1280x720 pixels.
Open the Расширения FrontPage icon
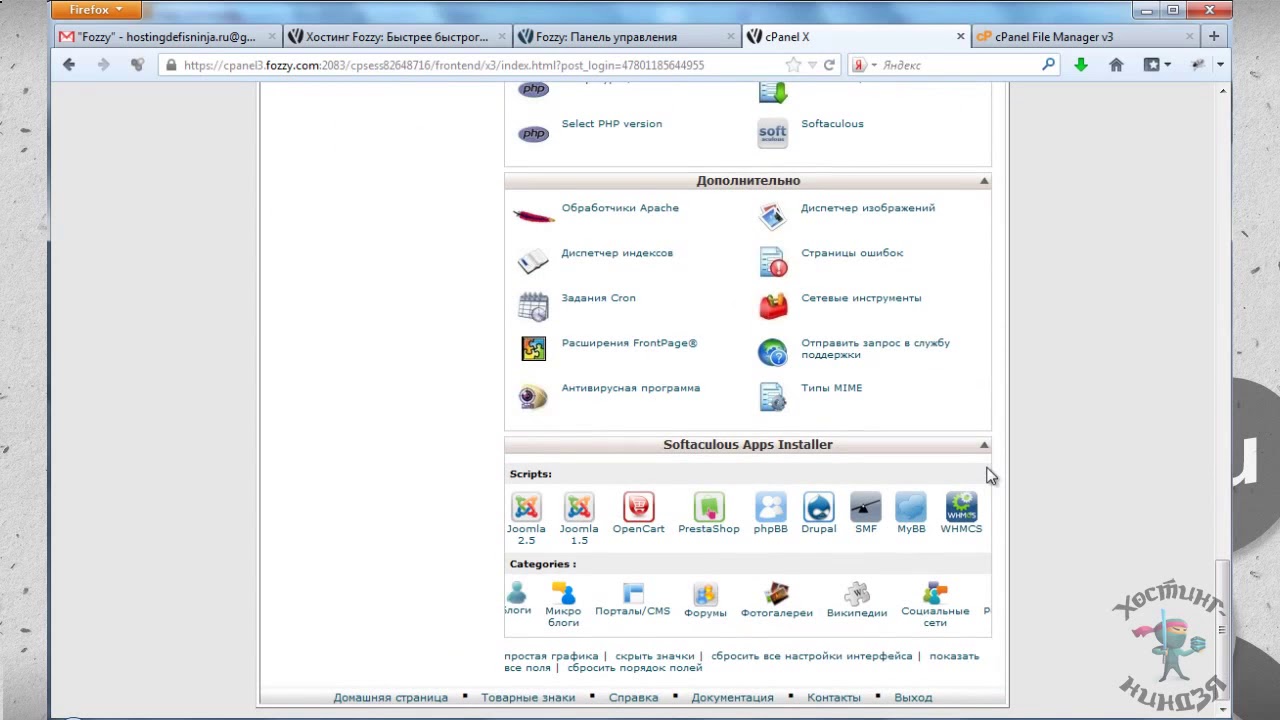(x=533, y=349)
